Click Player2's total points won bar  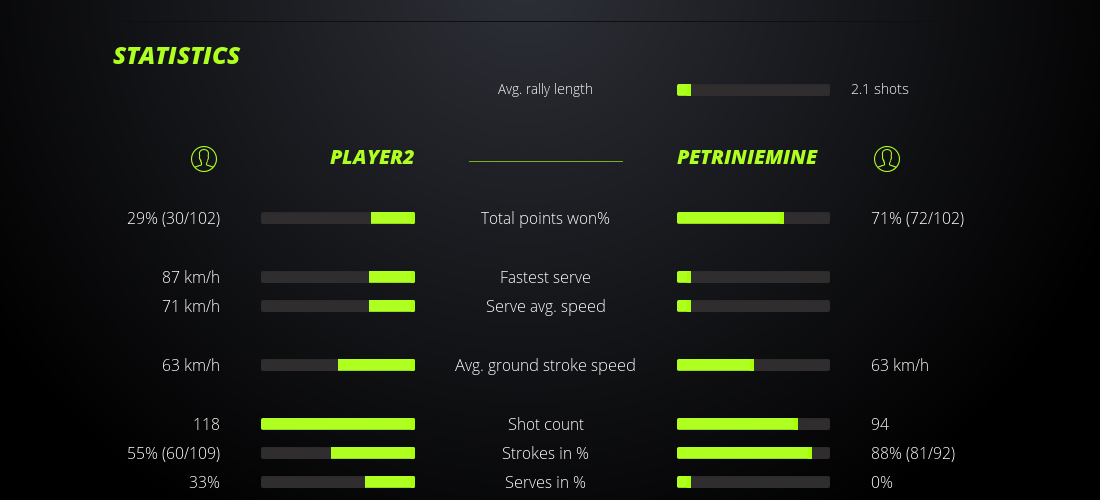(x=338, y=218)
